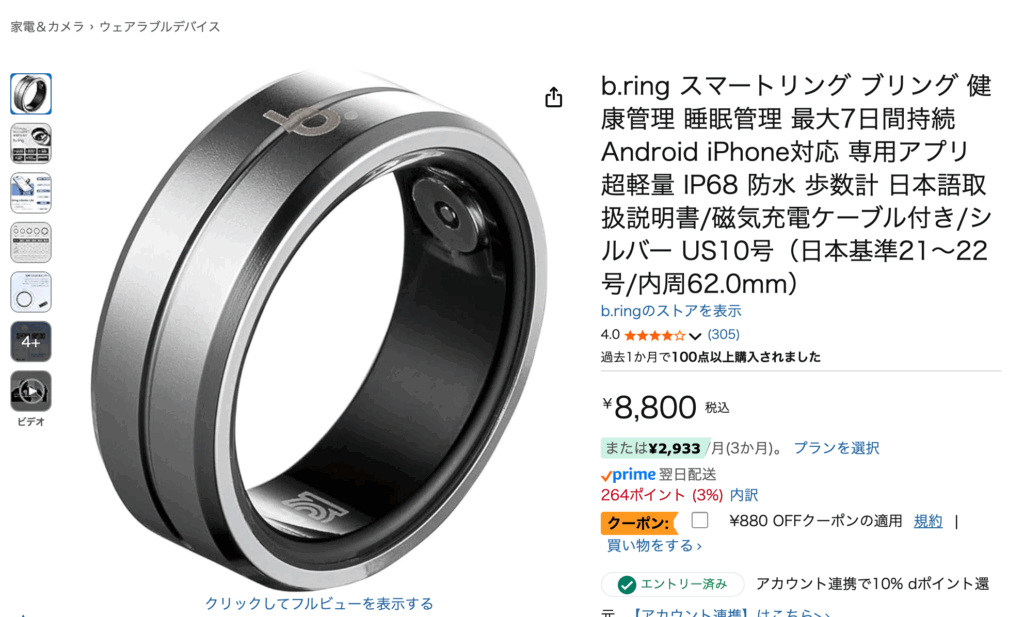Go to 家電&カメラ breadcrumb category

pyautogui.click(x=47, y=27)
